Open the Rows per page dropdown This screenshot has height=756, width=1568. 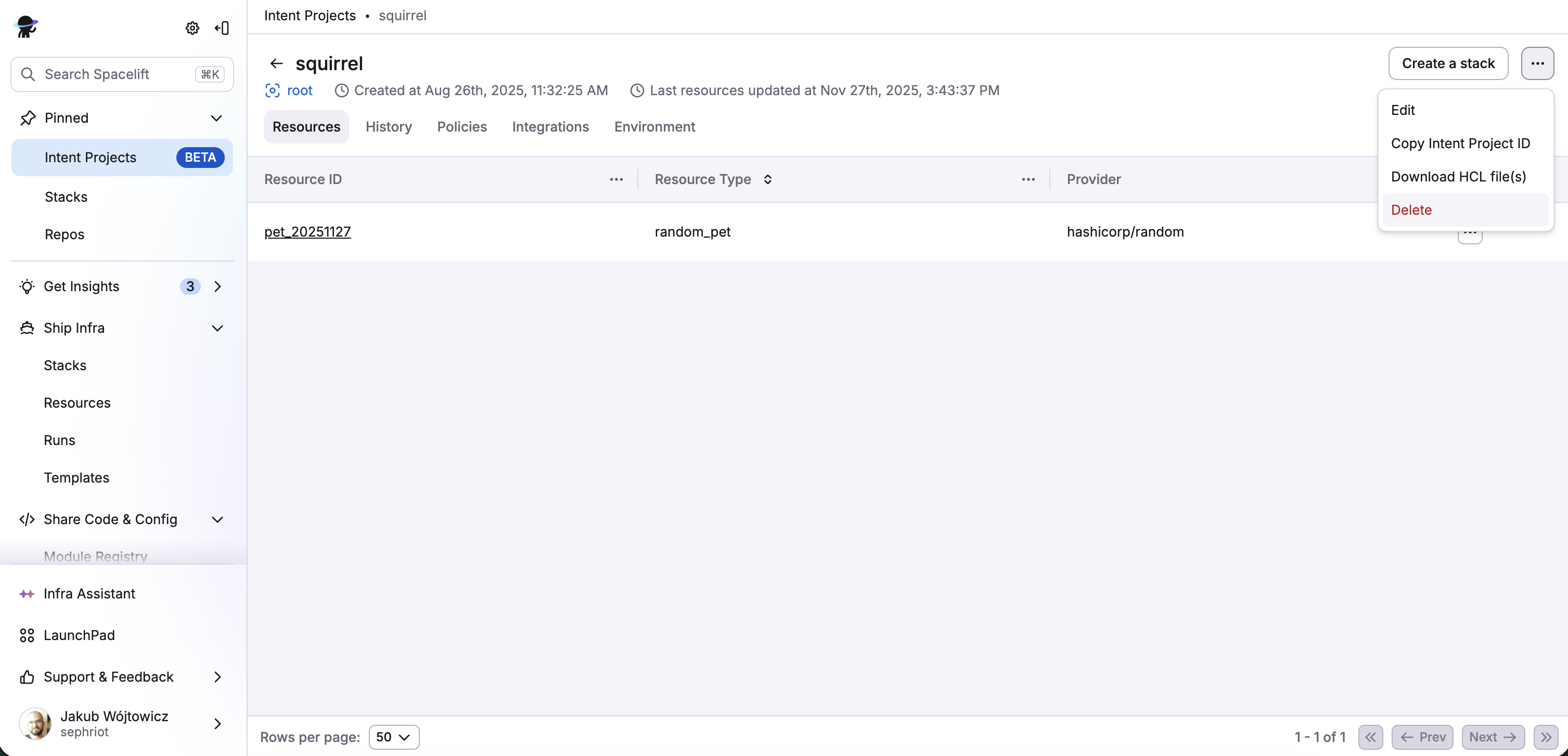pyautogui.click(x=393, y=737)
